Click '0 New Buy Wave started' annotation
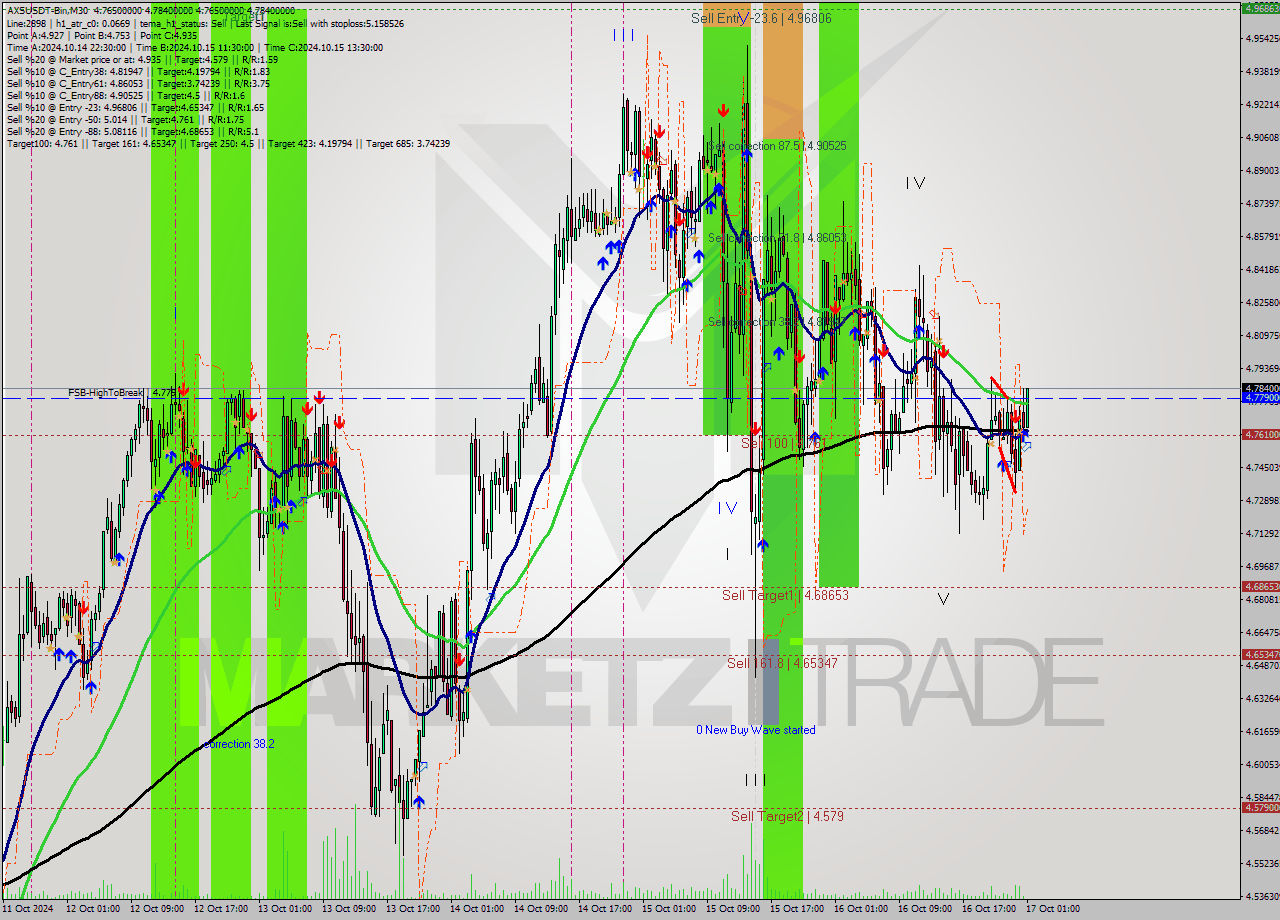This screenshot has width=1280, height=920. 756,730
